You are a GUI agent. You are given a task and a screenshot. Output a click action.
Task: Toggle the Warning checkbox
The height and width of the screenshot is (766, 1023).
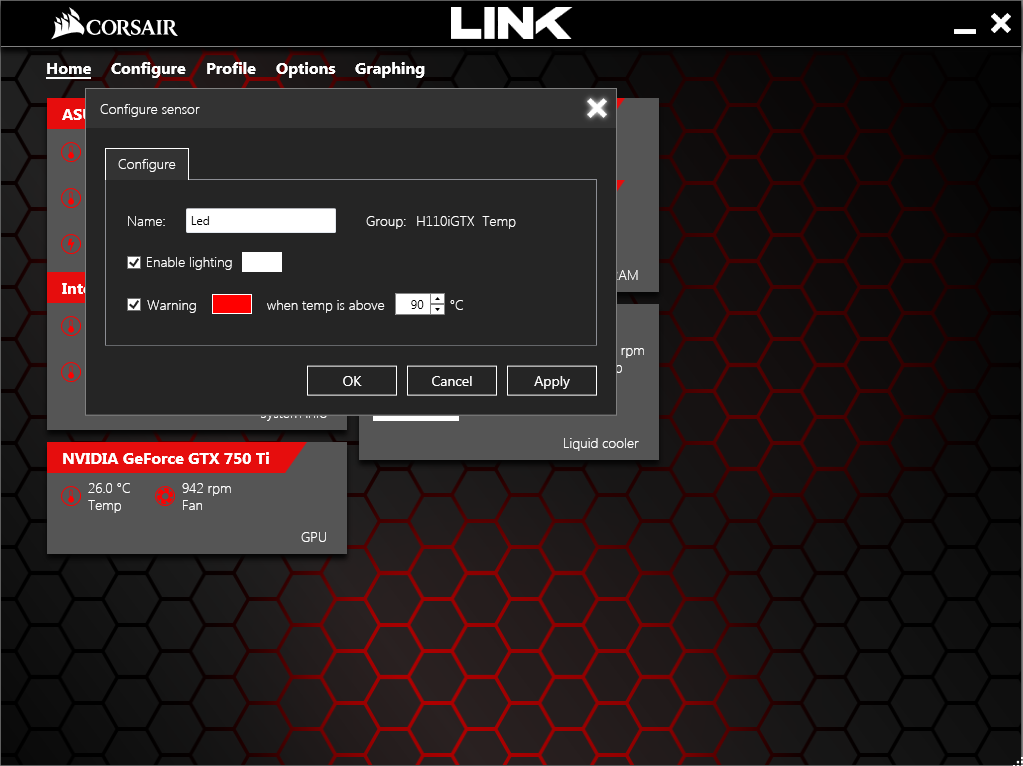134,305
